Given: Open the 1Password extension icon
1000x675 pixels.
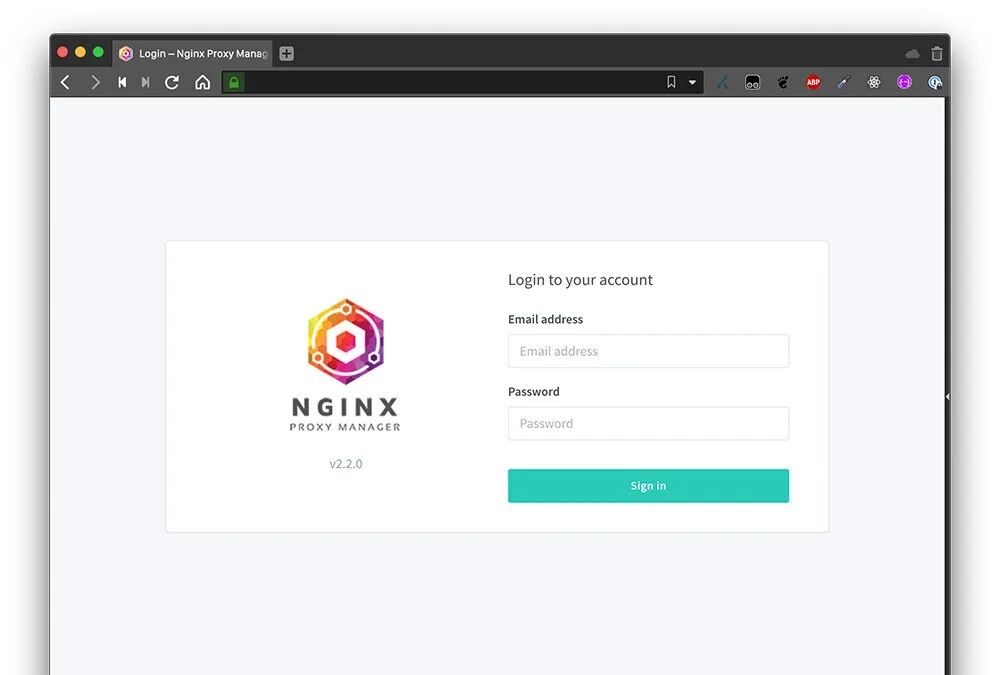Looking at the screenshot, I should click(x=935, y=82).
